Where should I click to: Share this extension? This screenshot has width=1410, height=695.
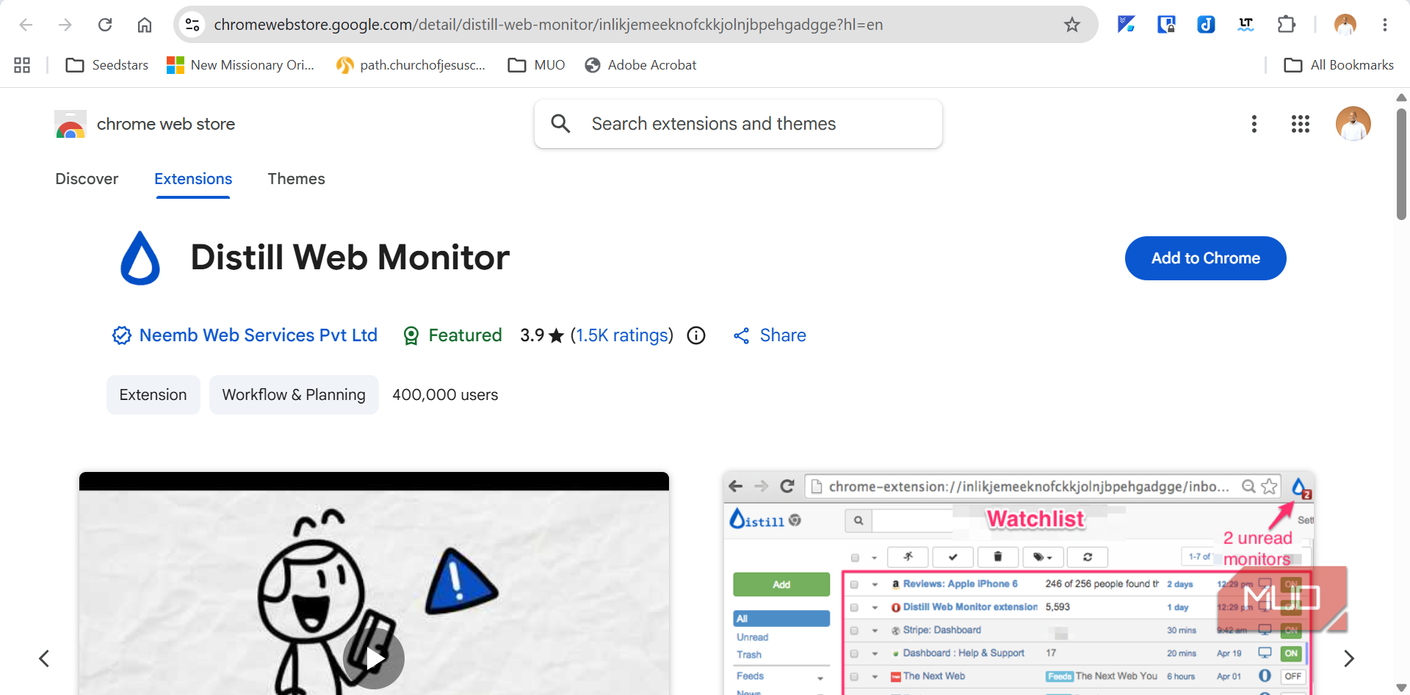point(769,336)
